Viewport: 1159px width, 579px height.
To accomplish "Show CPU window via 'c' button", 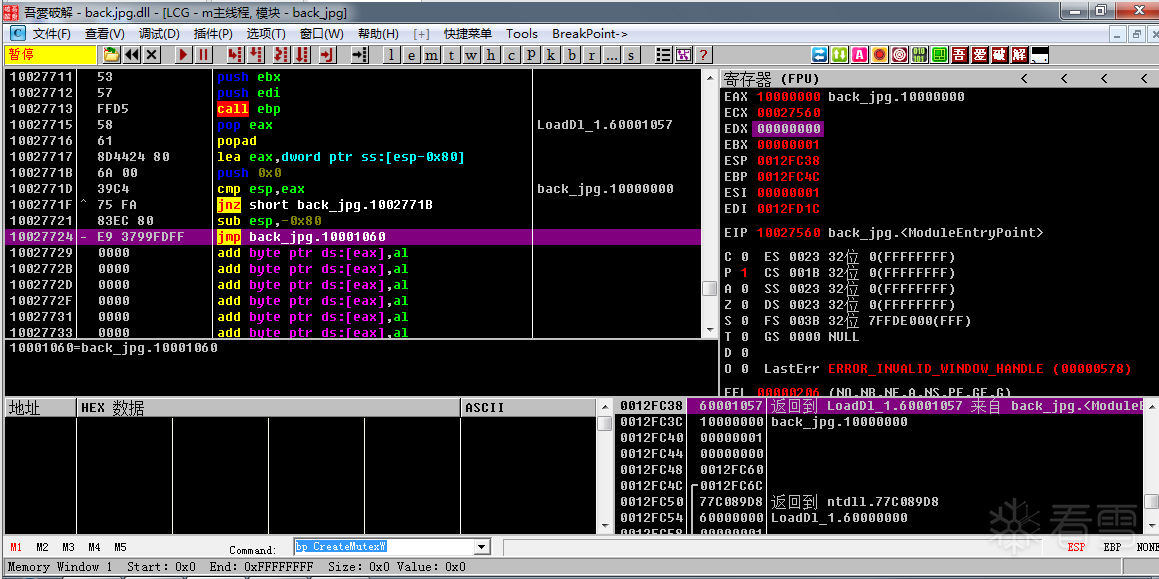I will click(x=511, y=55).
